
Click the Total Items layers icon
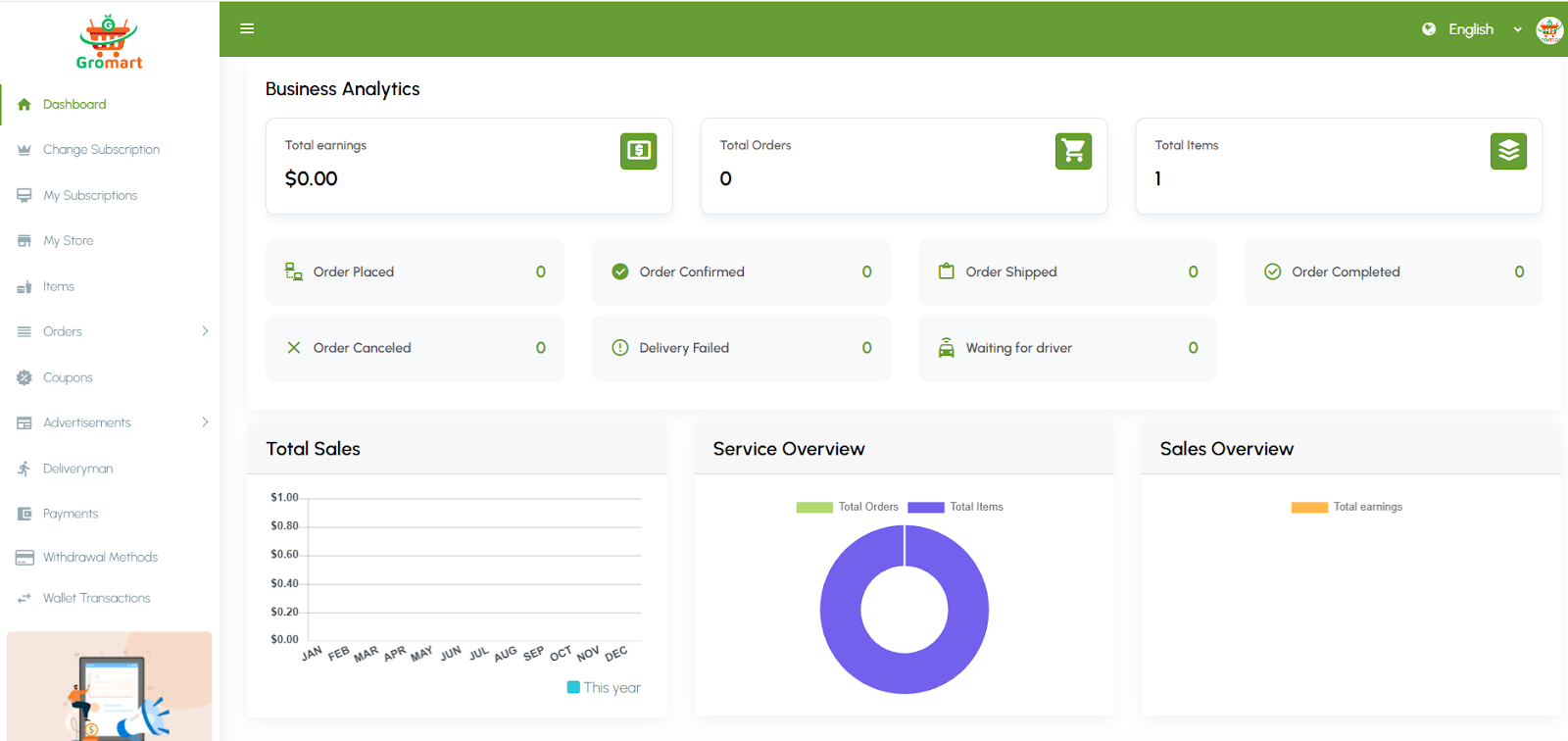(1508, 151)
